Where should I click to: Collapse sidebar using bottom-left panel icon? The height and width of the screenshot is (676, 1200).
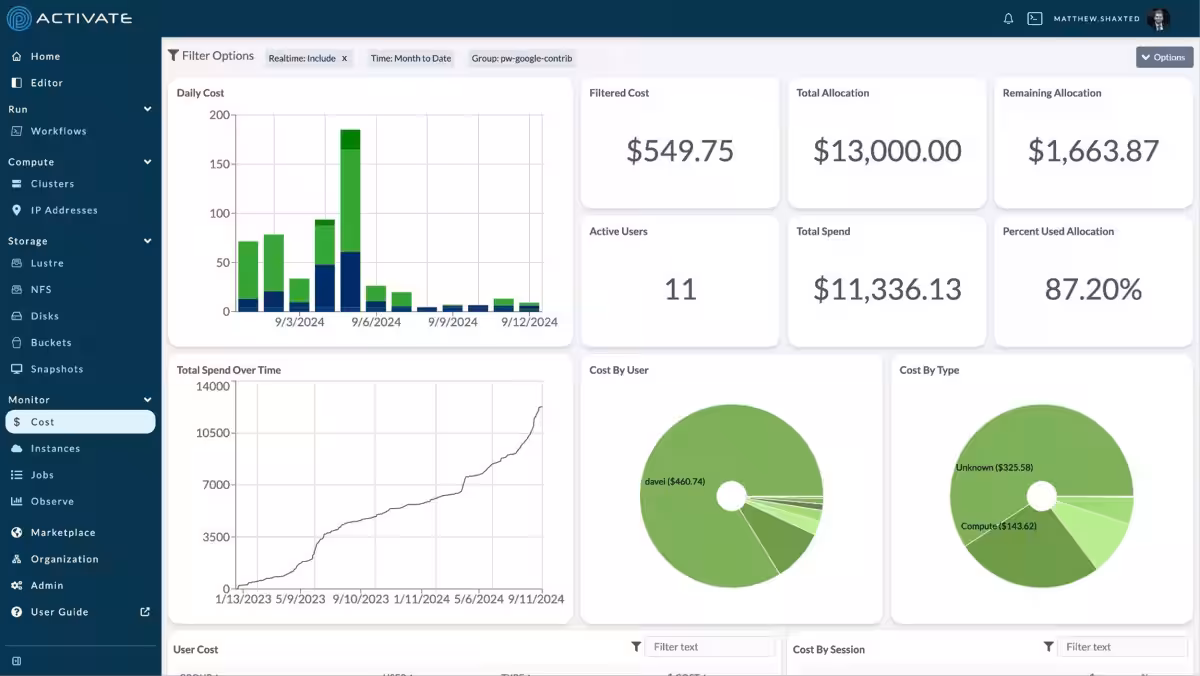point(17,661)
